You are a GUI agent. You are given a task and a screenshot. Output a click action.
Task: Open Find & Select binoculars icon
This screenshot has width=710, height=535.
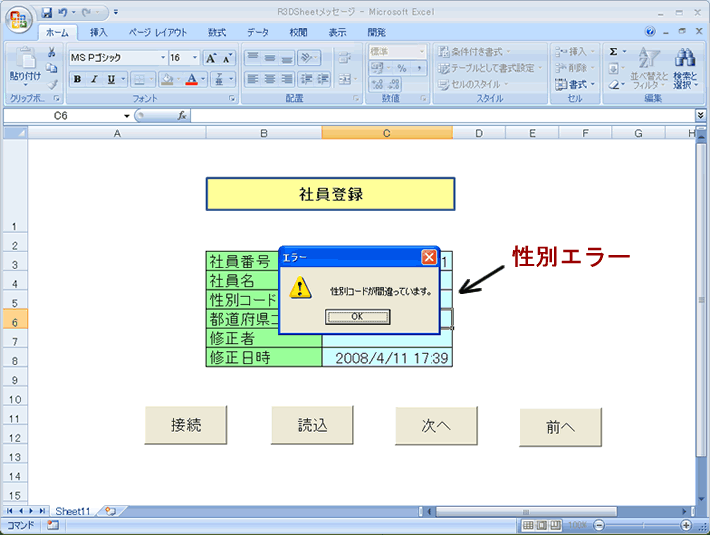tap(684, 66)
